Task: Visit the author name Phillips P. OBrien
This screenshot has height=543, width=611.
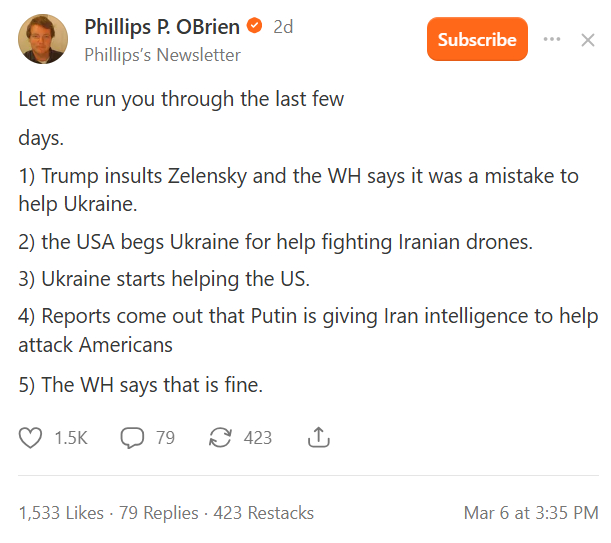Action: (162, 27)
